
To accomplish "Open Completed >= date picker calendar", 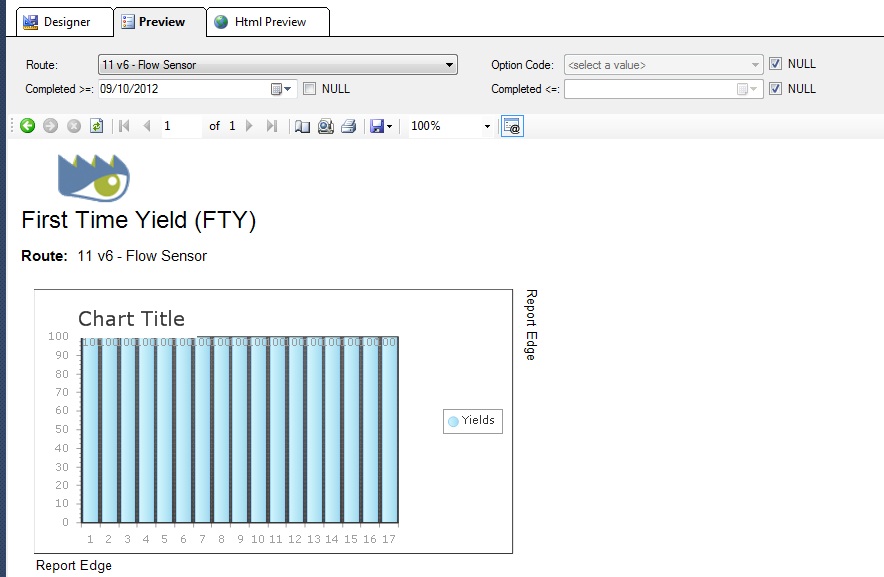I will pyautogui.click(x=281, y=89).
